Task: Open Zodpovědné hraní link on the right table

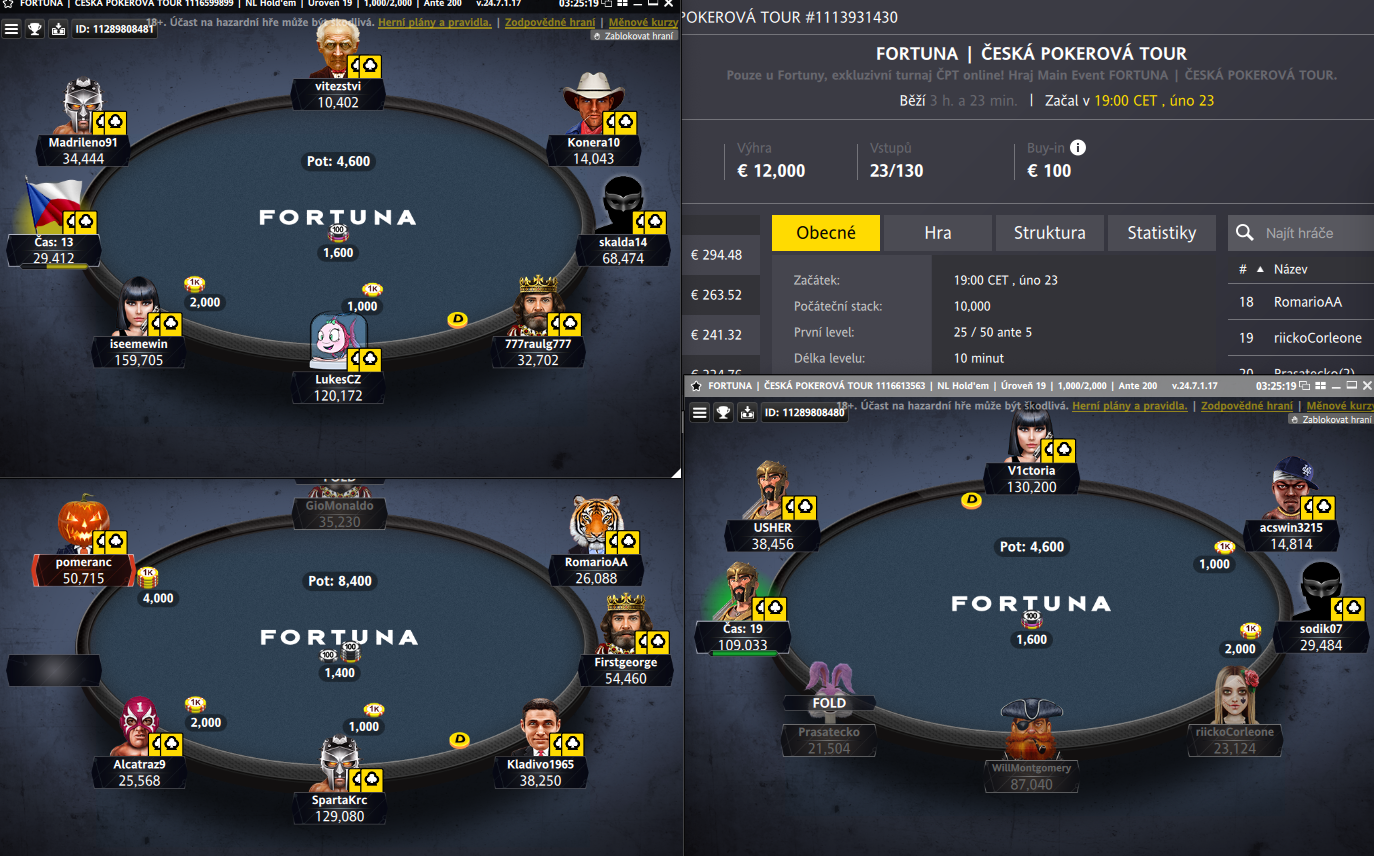Action: (x=1247, y=406)
